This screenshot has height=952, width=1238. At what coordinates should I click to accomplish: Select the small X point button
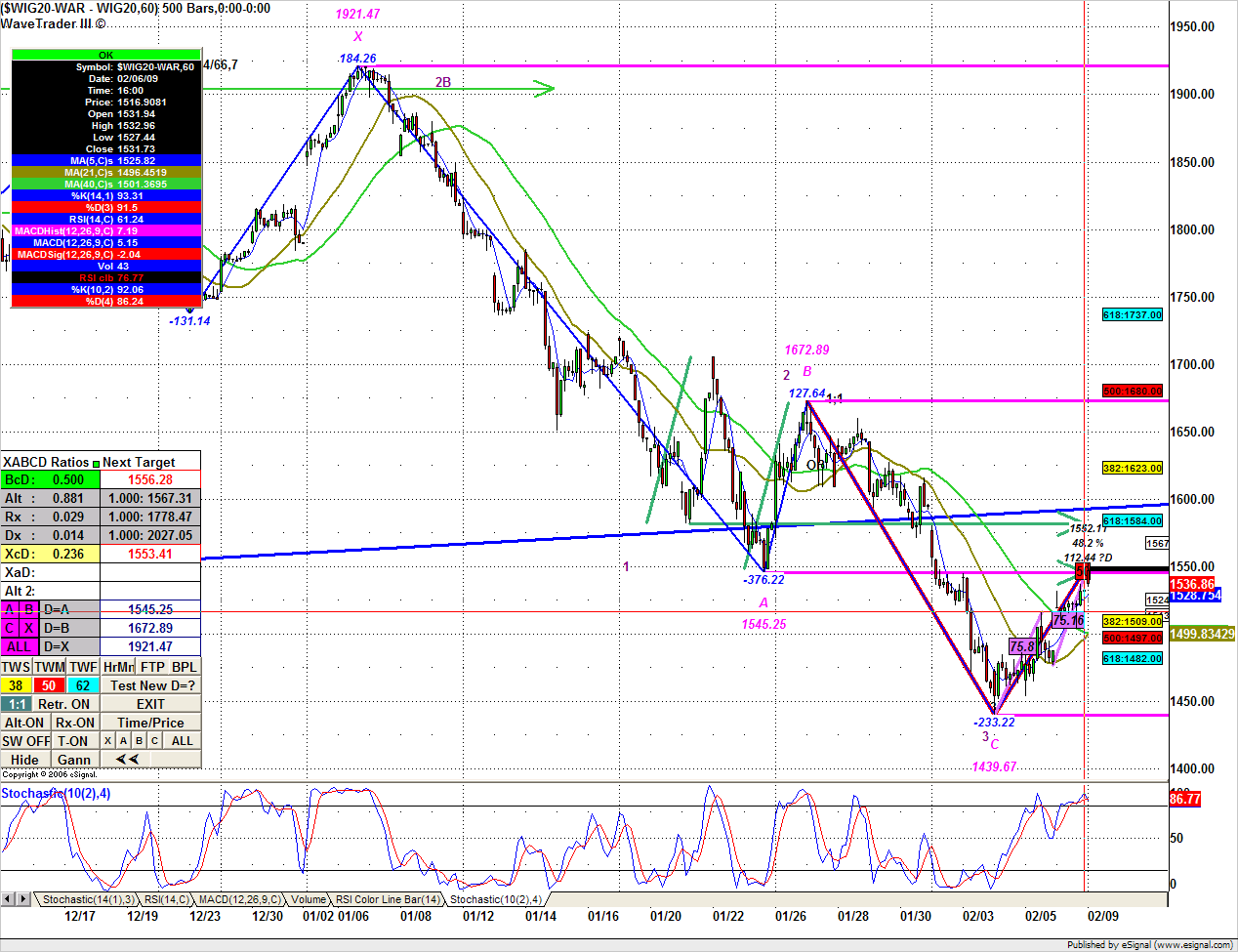coord(107,741)
